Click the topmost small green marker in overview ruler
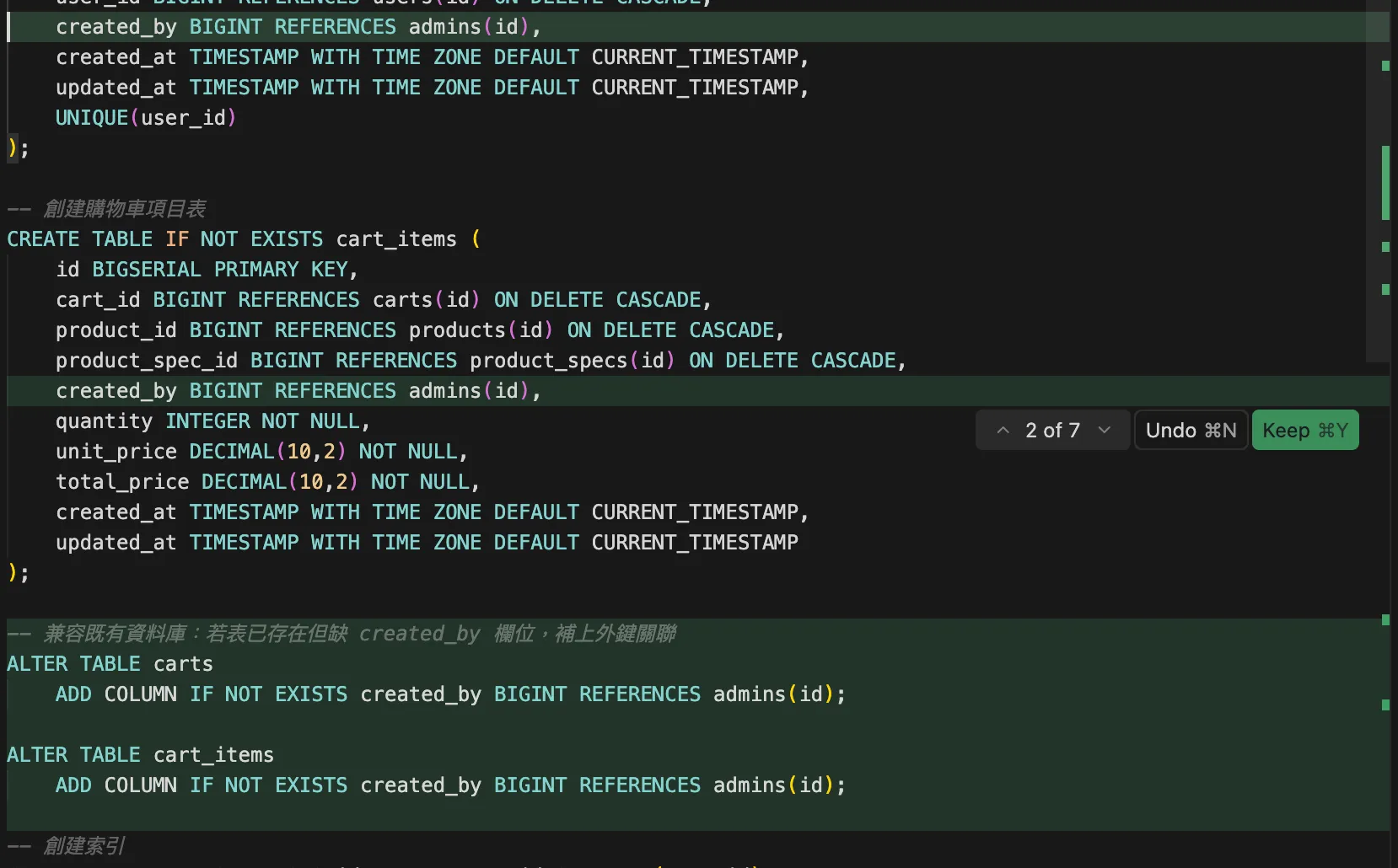1398x868 pixels. [x=1385, y=66]
